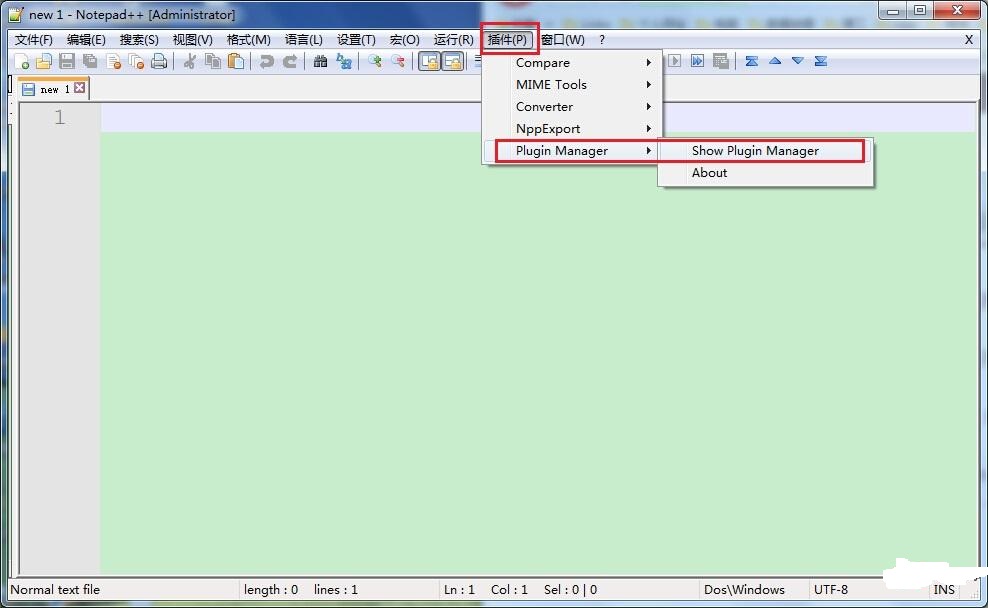Click Normal text file status entry
The height and width of the screenshot is (608, 988).
click(55, 590)
